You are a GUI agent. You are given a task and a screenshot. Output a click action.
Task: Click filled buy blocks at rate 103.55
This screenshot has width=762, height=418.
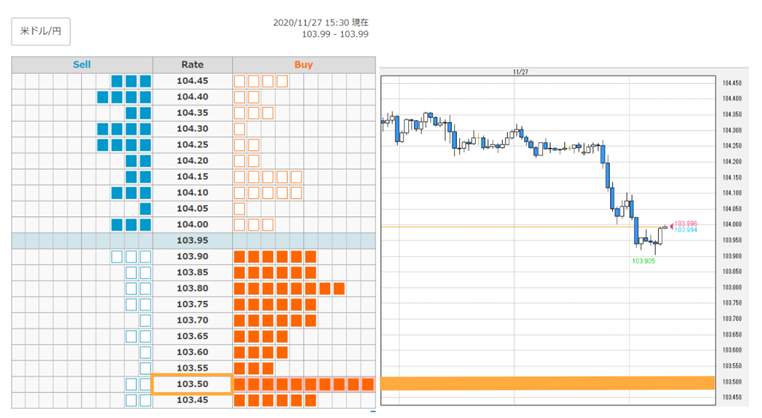click(254, 368)
